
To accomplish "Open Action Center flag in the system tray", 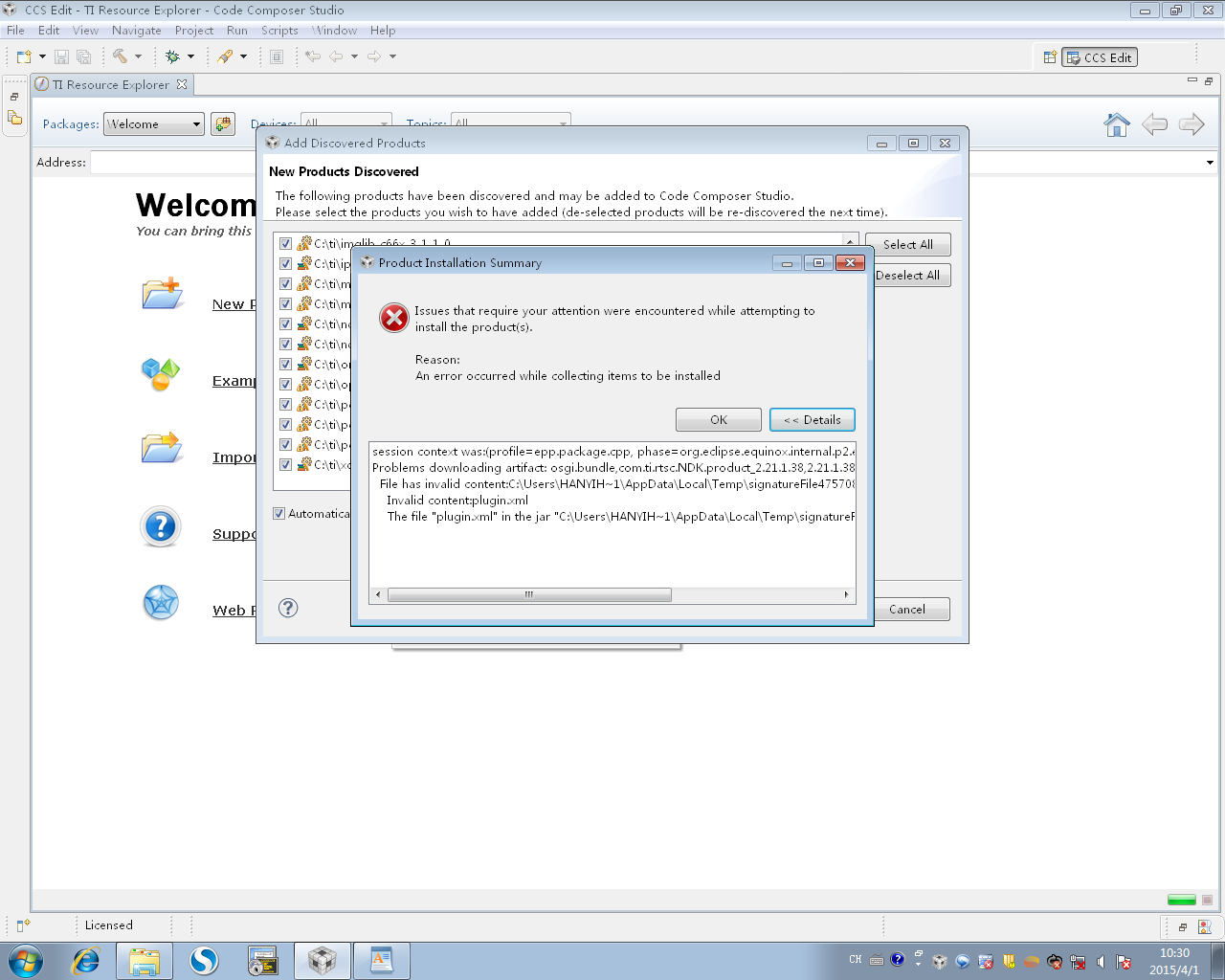I will (1124, 962).
